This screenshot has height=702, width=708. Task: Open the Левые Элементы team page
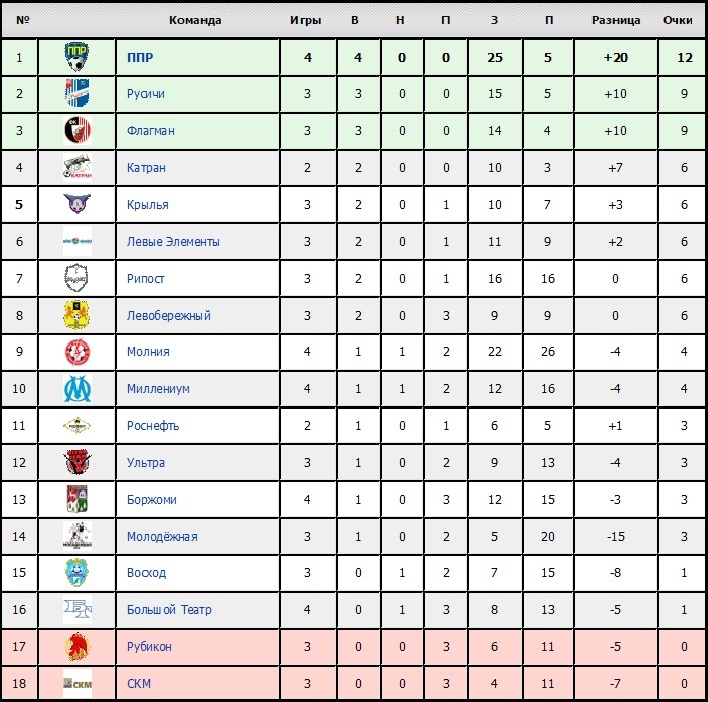173,242
